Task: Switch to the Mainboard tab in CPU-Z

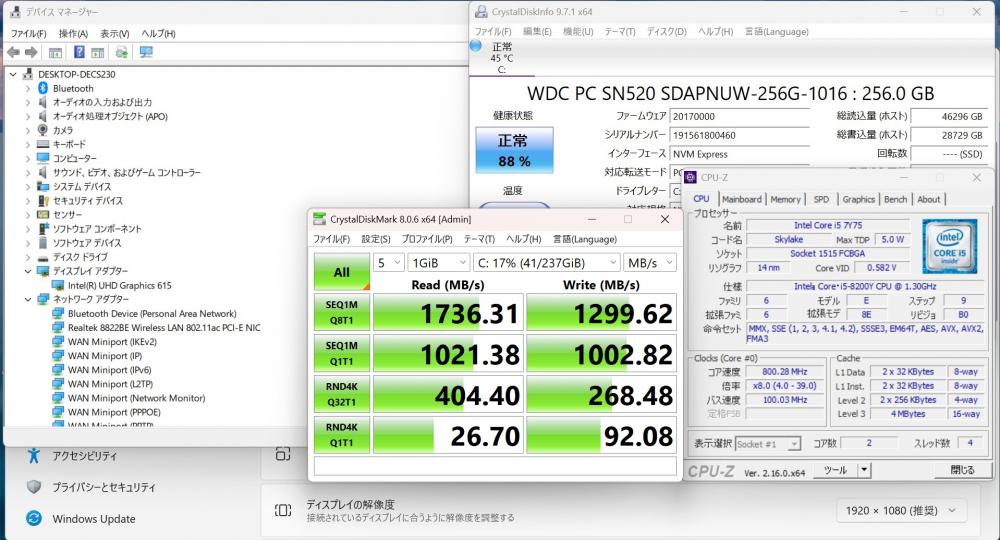Action: tap(742, 199)
